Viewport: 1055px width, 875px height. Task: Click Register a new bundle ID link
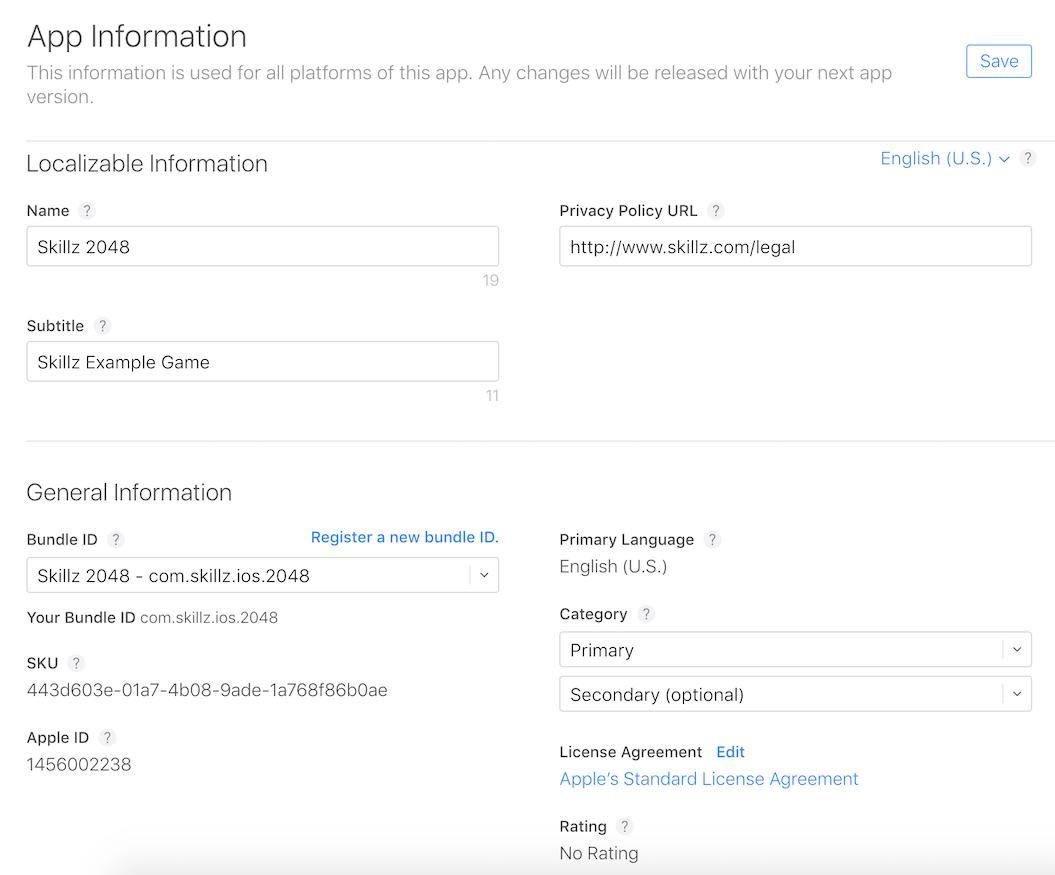[x=404, y=537]
